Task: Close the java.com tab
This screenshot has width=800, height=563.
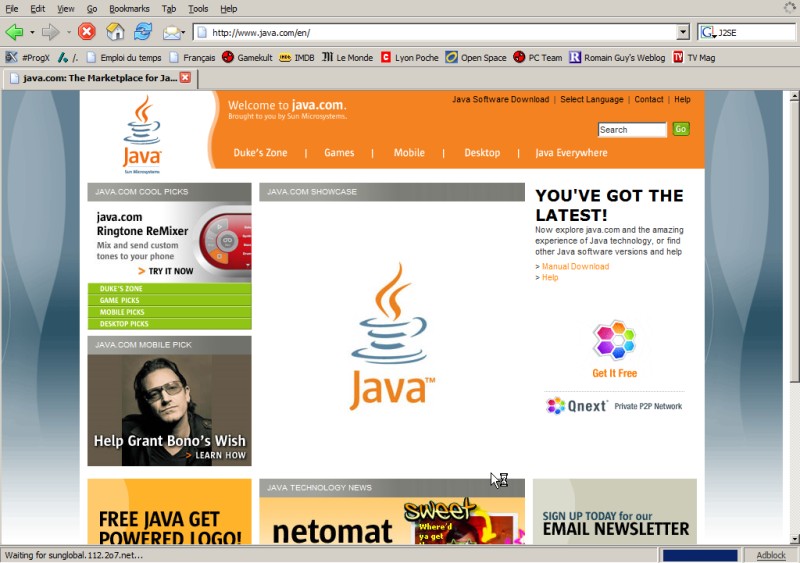Action: pos(185,78)
